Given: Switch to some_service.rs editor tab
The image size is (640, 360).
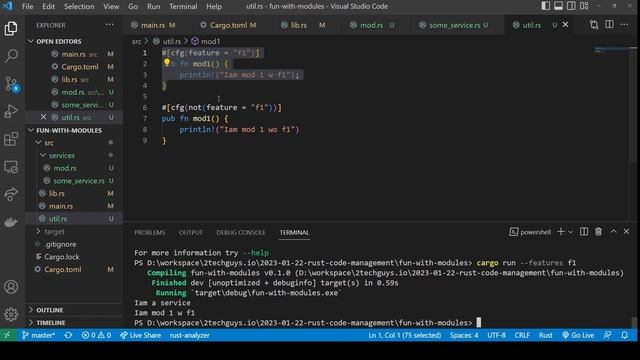Looking at the screenshot, I should (454, 25).
